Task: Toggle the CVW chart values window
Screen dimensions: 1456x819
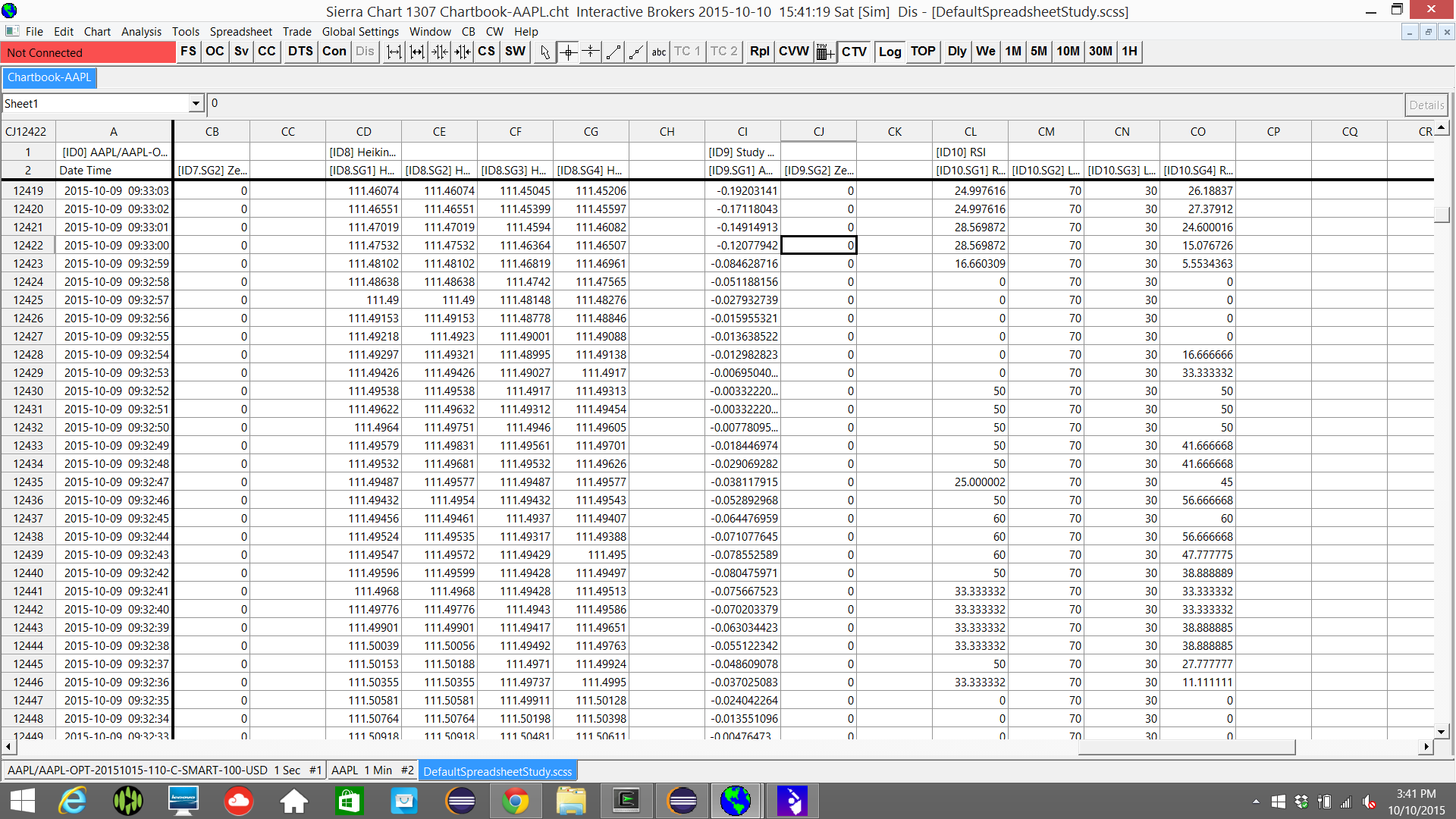Action: 793,52
